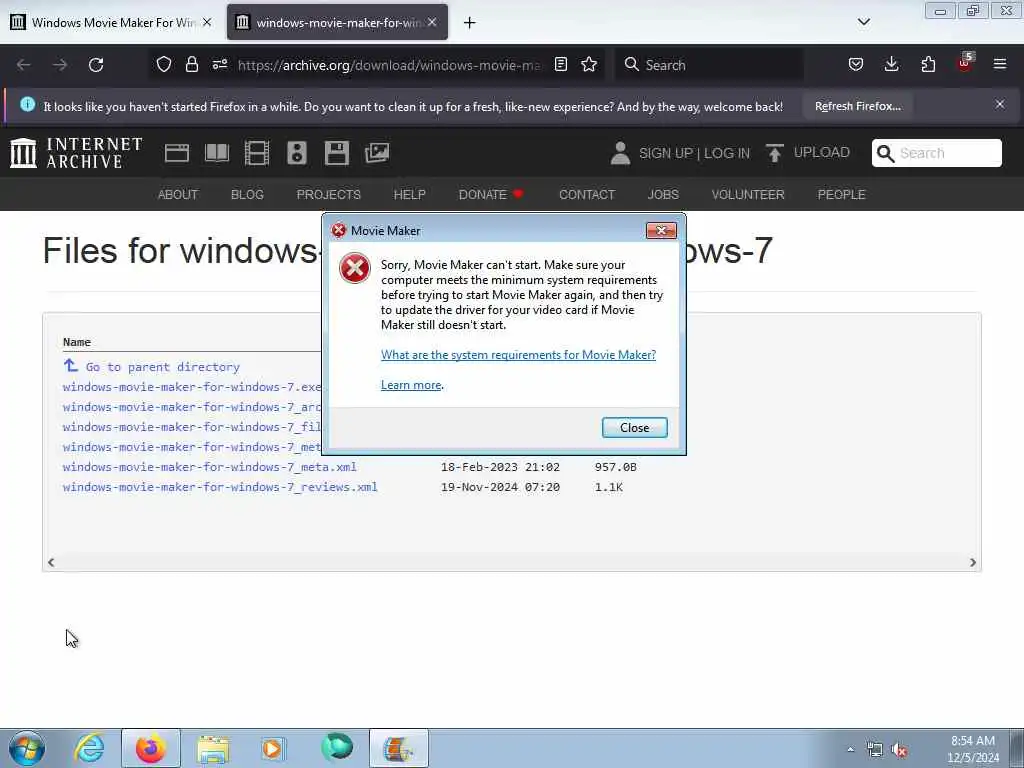Screen dimensions: 1024x768
Task: Open BLOG menu item
Action: tap(247, 195)
